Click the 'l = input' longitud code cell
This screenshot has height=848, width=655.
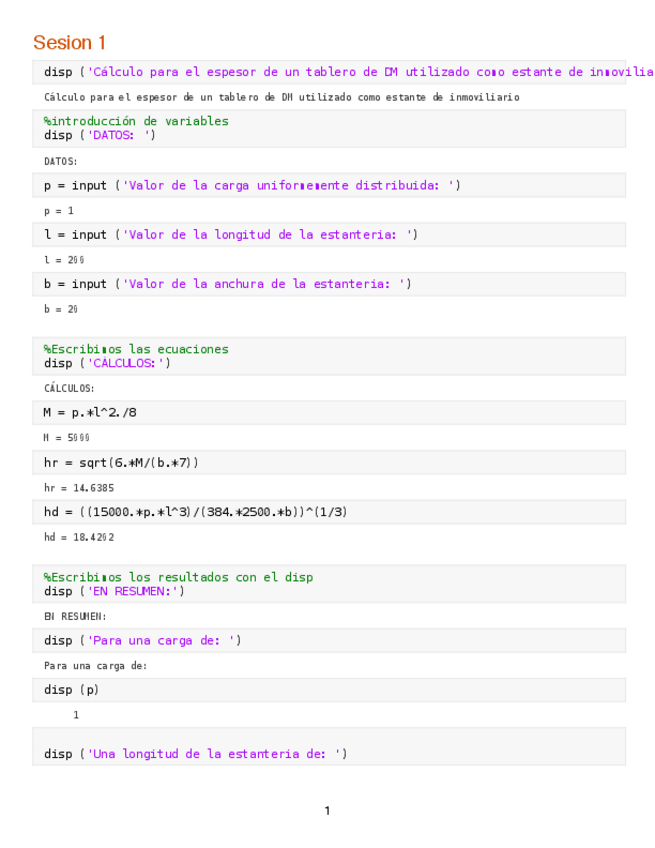(x=231, y=234)
